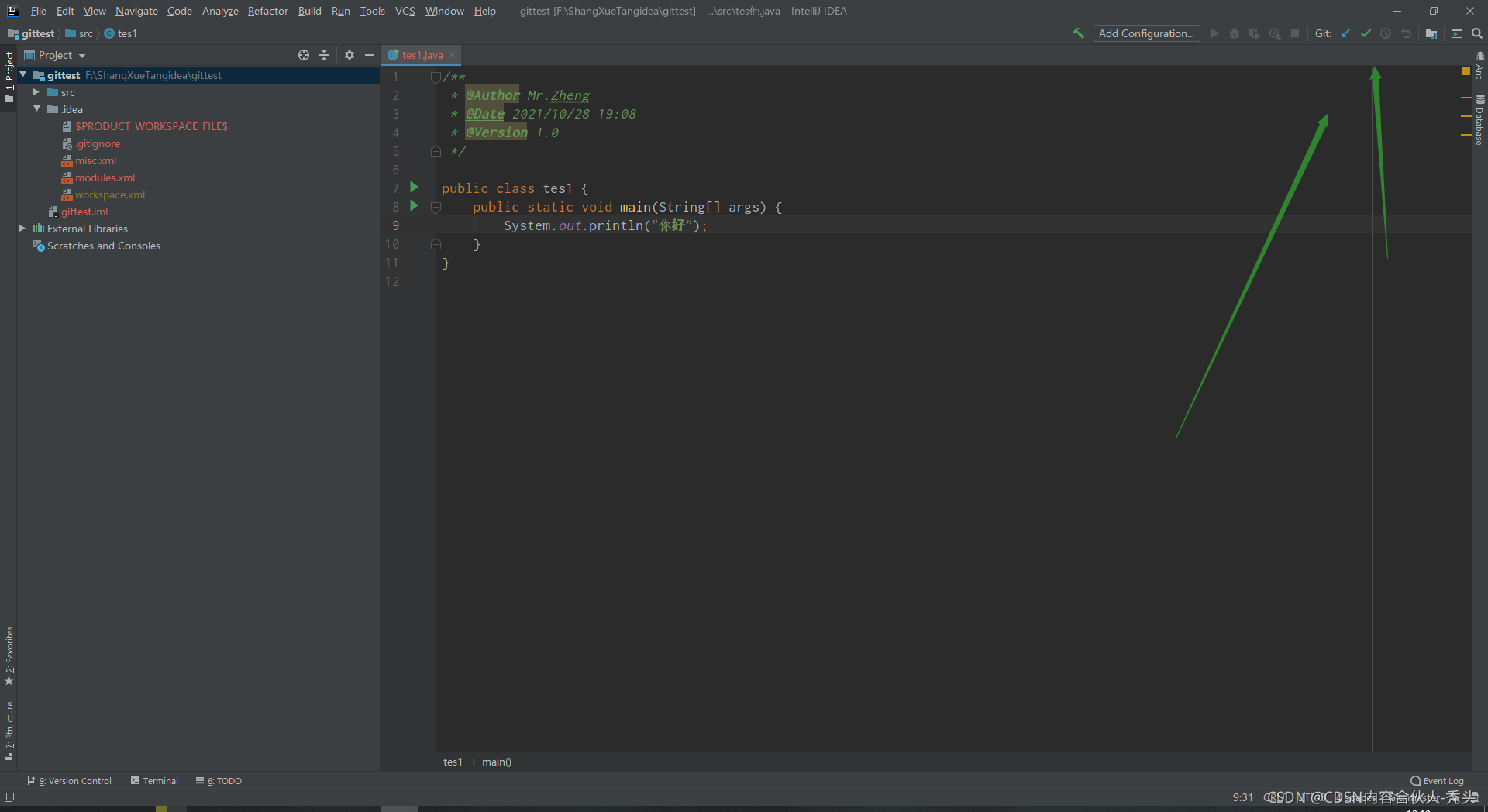Viewport: 1488px width, 812px height.
Task: Click the Run Anything toolbar icon
Action: click(x=1457, y=33)
